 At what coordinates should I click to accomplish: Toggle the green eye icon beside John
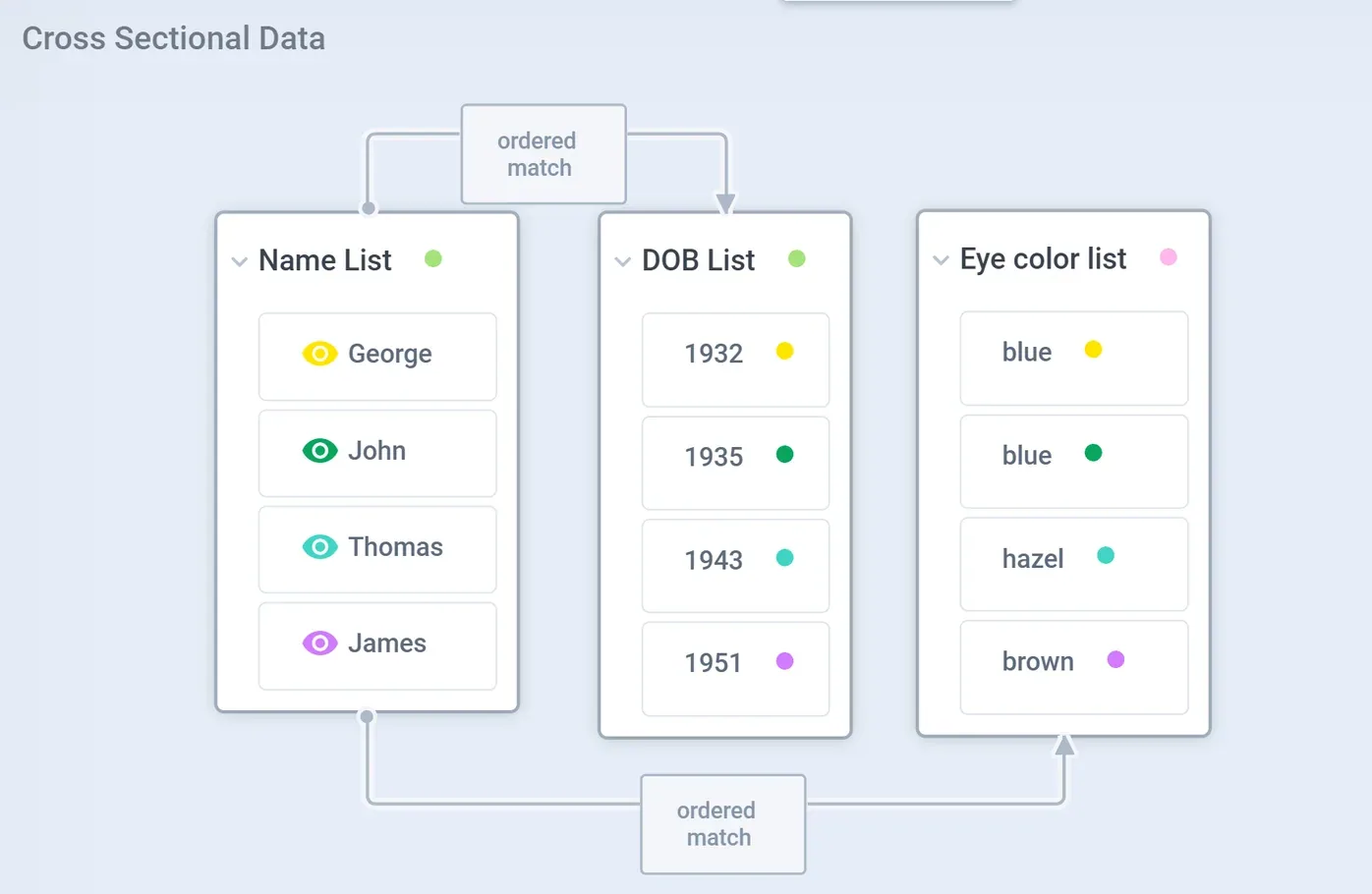[319, 451]
